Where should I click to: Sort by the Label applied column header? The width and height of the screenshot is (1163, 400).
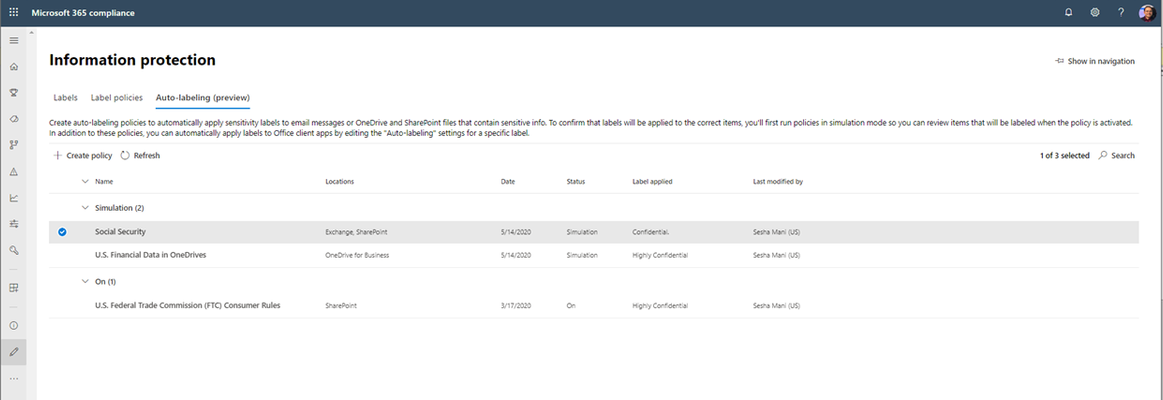pyautogui.click(x=652, y=181)
